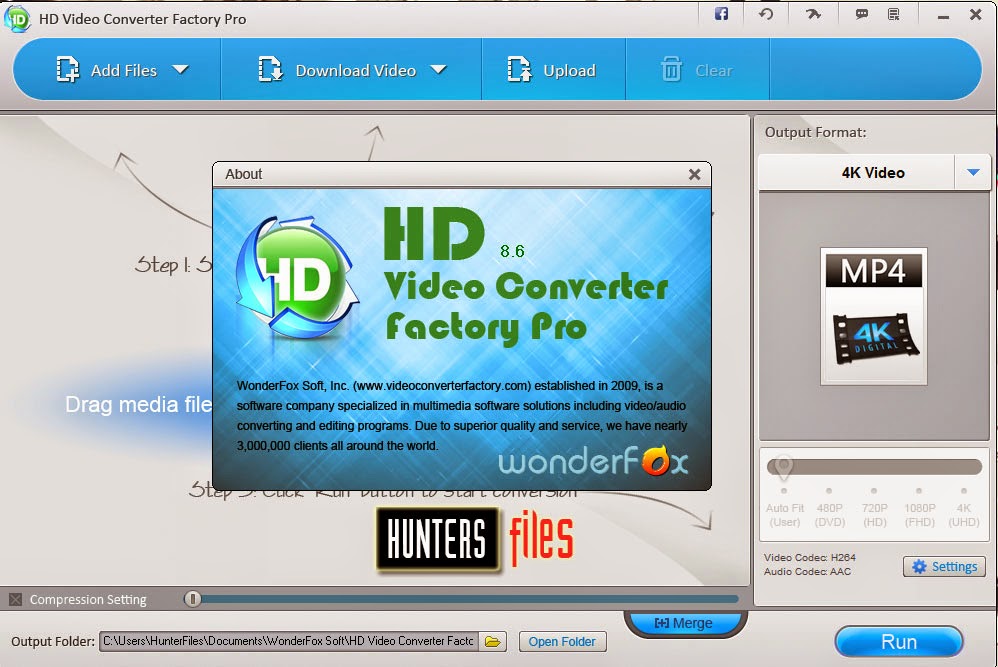Expand the output format dropdown arrow
Screen dimensions: 998x667
coord(973,172)
